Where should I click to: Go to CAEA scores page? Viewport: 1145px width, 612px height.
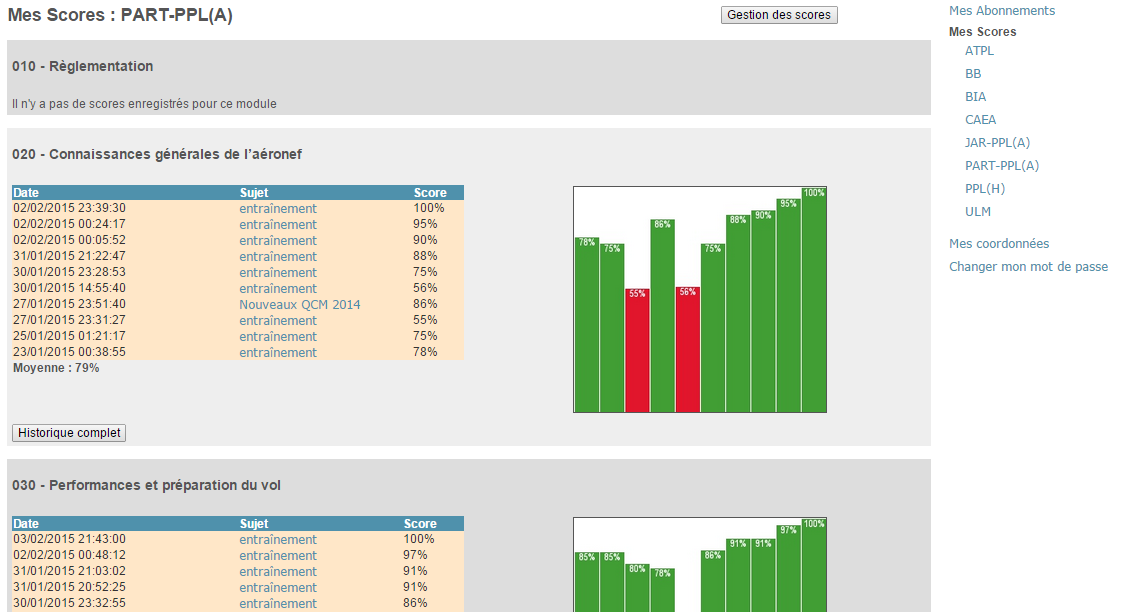click(980, 120)
